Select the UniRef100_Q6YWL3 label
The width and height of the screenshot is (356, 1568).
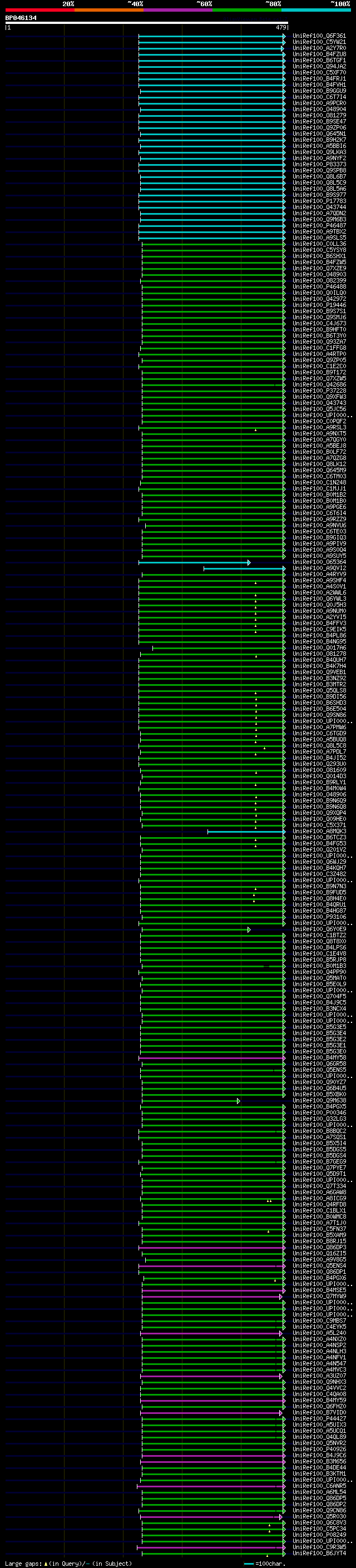[x=319, y=599]
